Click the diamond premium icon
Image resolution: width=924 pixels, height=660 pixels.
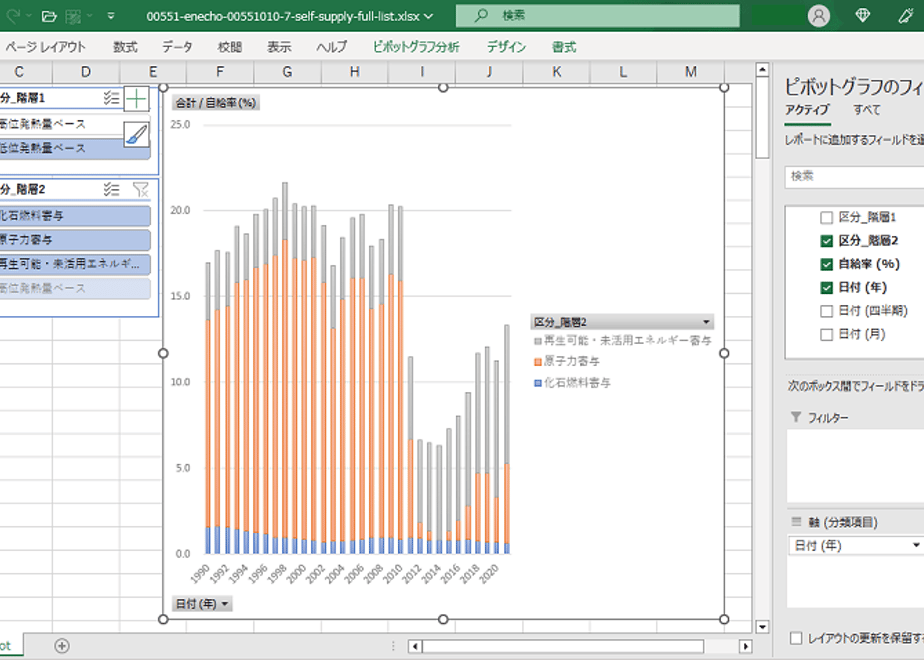(863, 16)
